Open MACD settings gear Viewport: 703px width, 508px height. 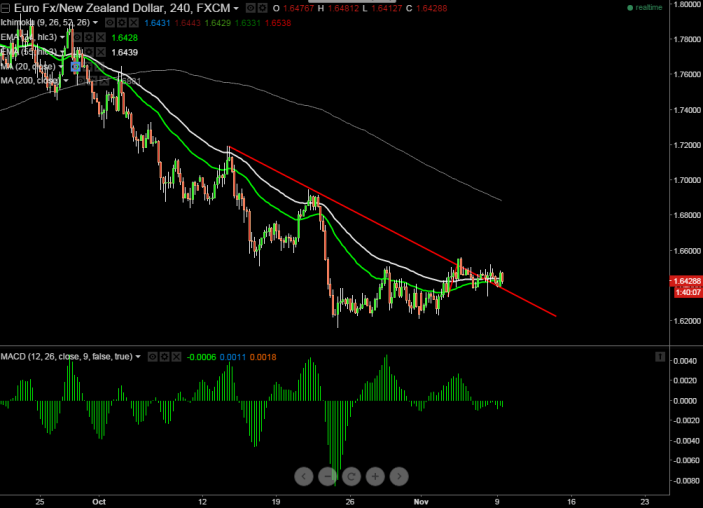pyautogui.click(x=165, y=357)
